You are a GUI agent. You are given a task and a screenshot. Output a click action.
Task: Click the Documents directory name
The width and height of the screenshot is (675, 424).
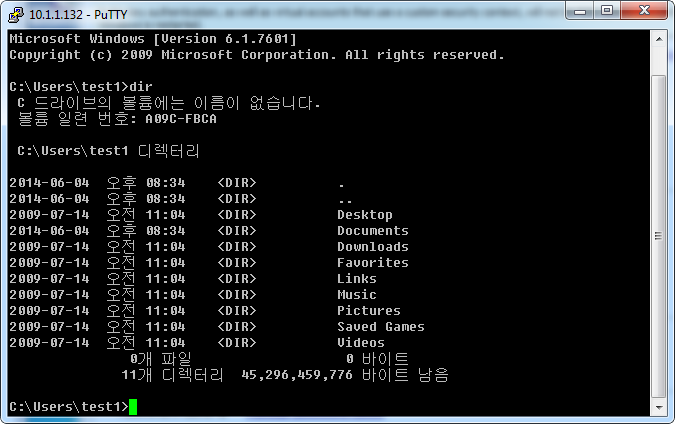tap(373, 231)
